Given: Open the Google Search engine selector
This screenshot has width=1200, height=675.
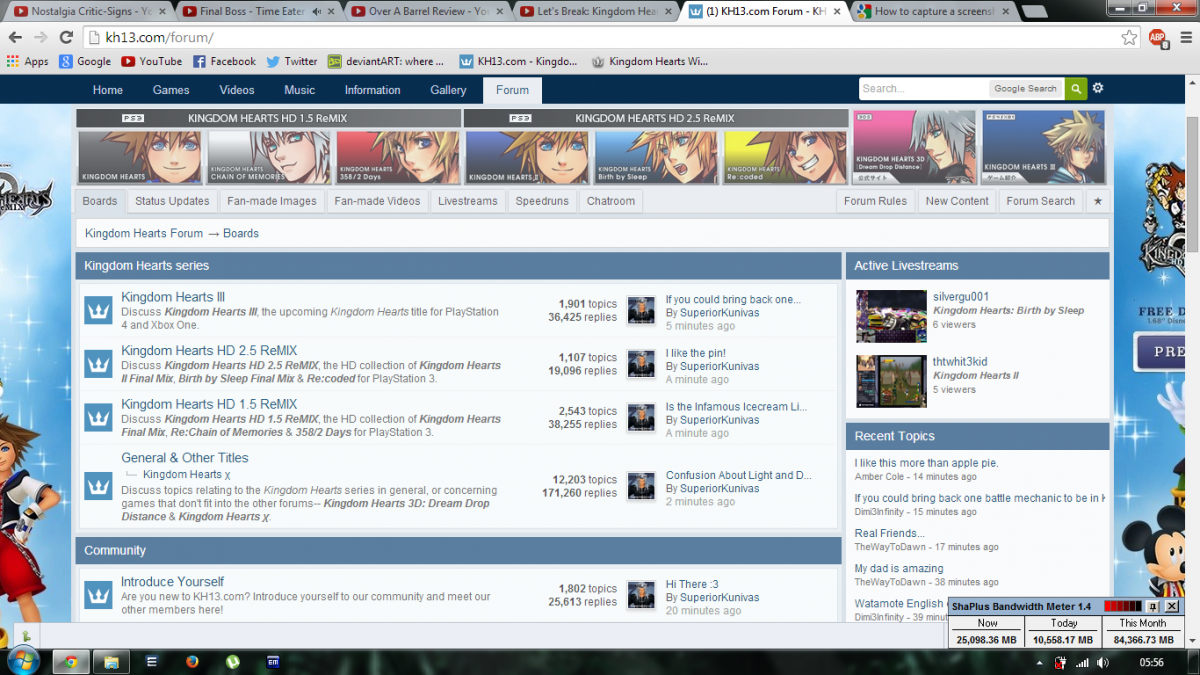Looking at the screenshot, I should coord(1025,89).
